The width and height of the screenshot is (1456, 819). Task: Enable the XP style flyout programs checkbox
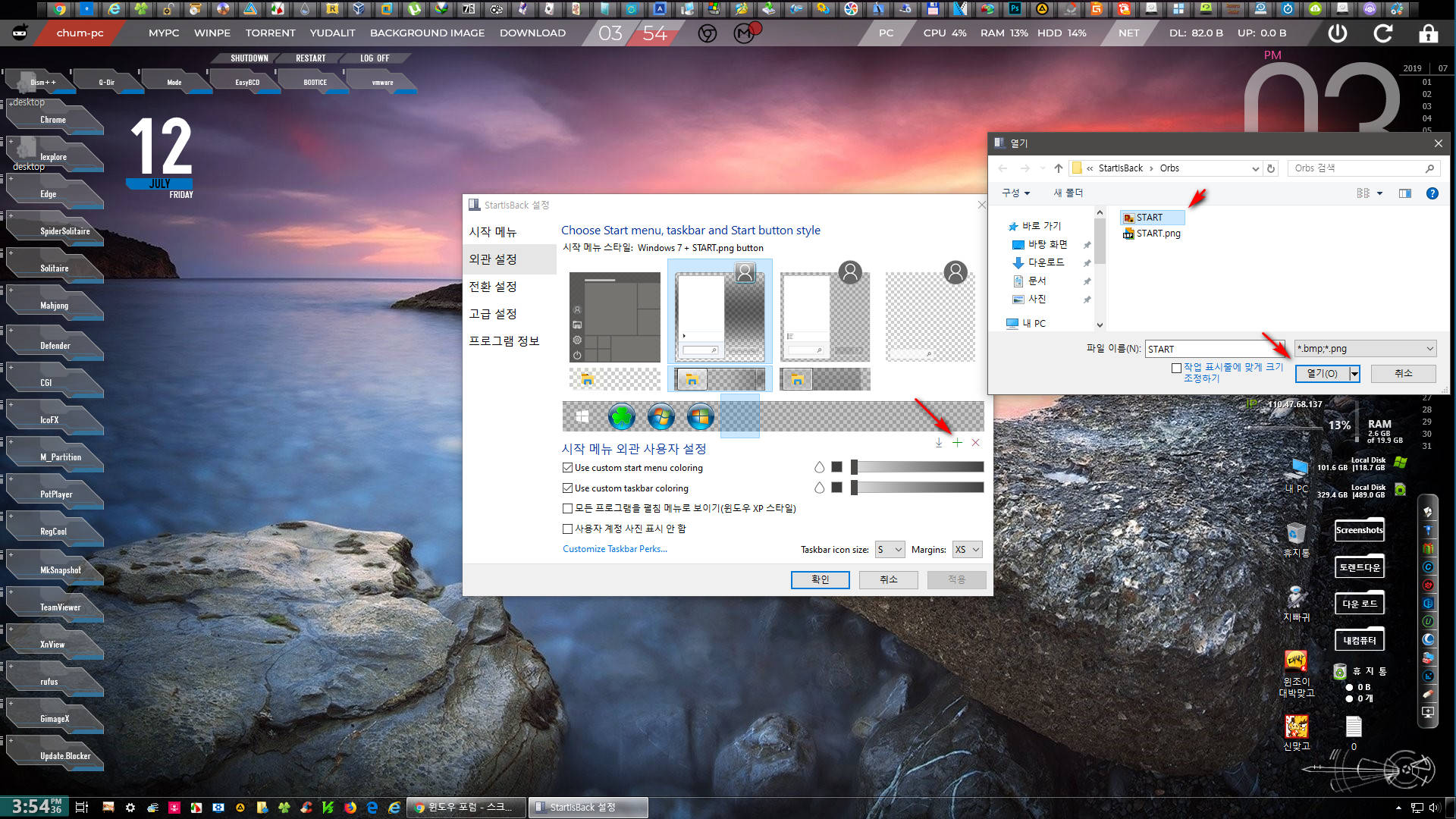pos(567,508)
